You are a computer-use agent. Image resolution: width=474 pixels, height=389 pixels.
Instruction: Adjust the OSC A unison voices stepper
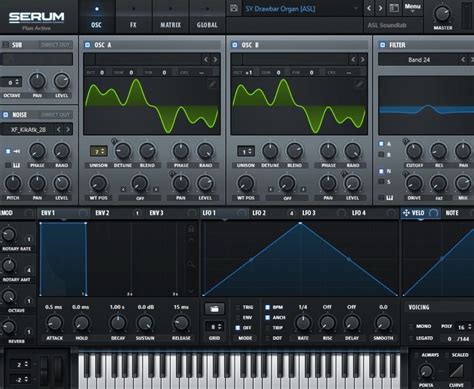pyautogui.click(x=98, y=151)
